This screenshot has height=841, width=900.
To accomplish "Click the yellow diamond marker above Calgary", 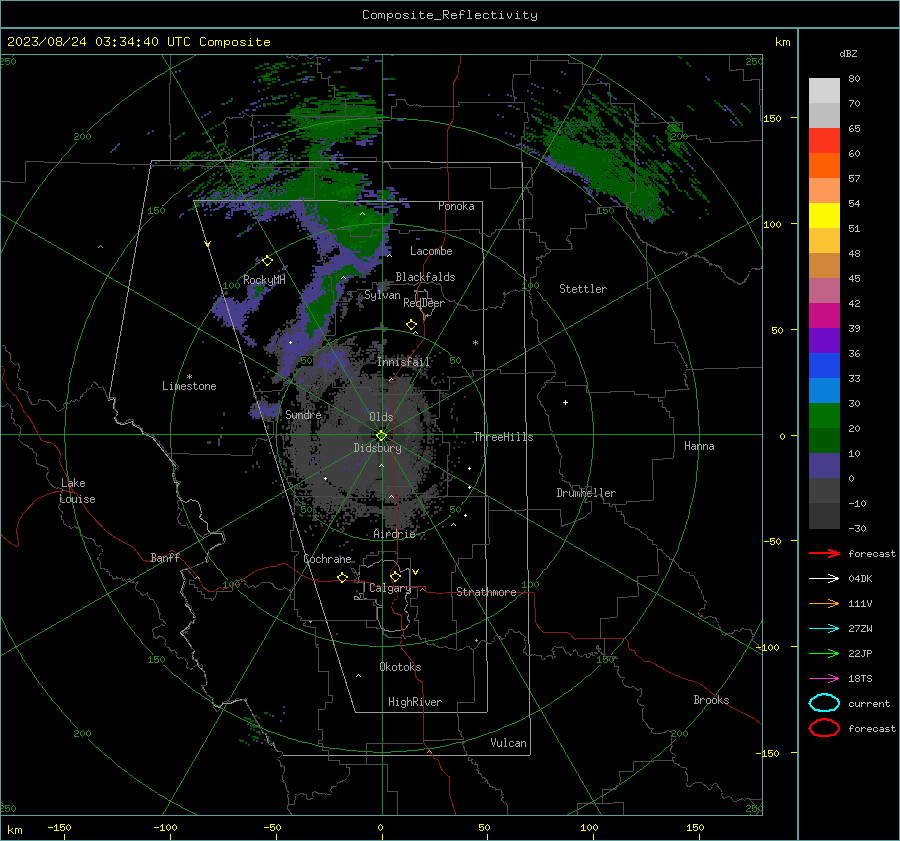I will (x=395, y=576).
